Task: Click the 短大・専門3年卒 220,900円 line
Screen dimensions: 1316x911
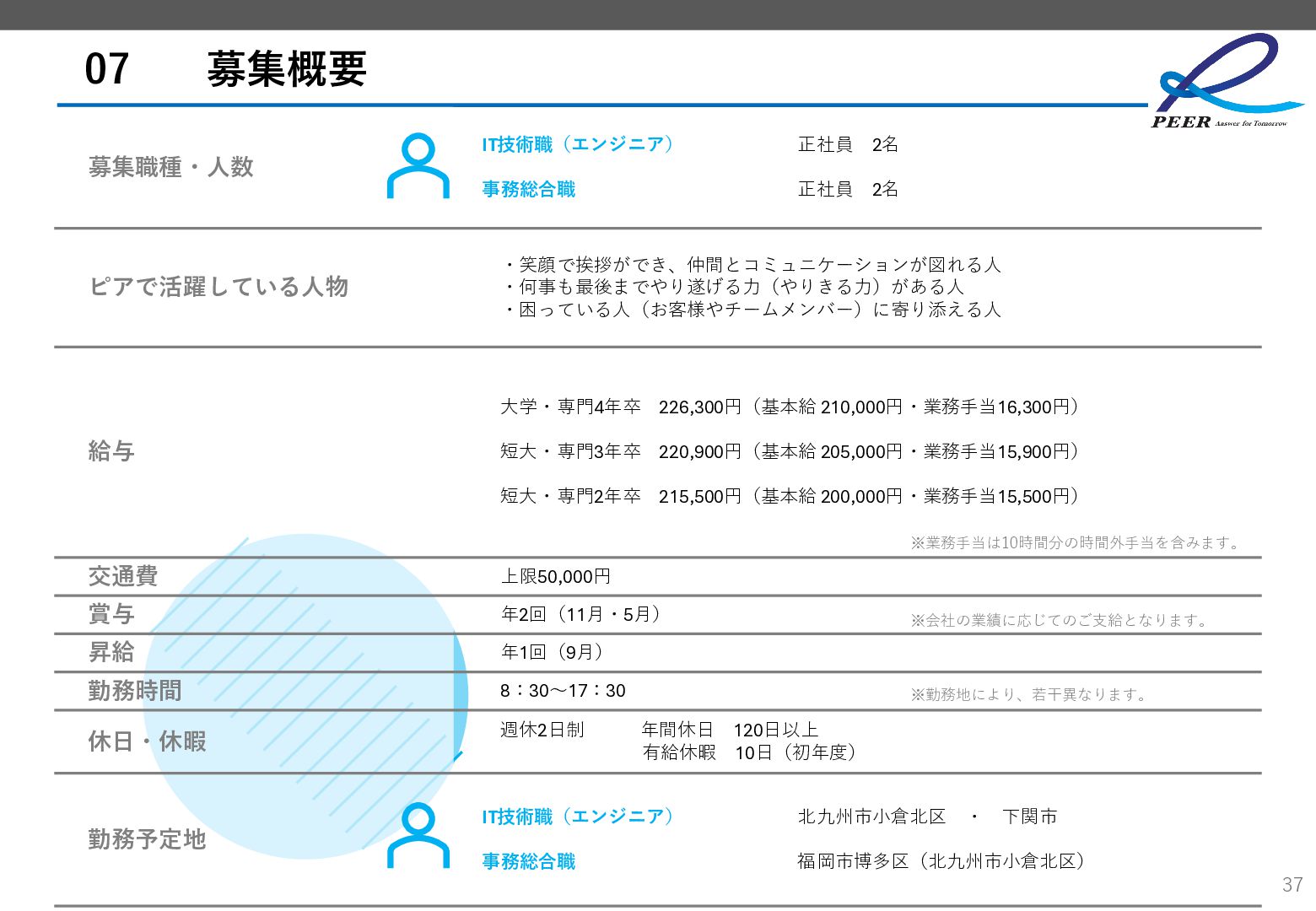Action: coord(790,451)
